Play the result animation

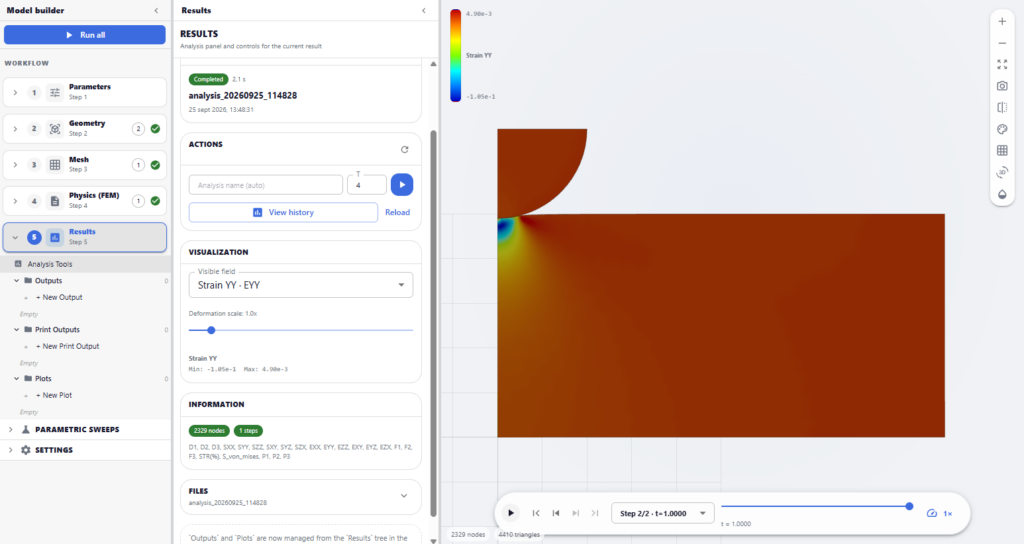(x=511, y=513)
